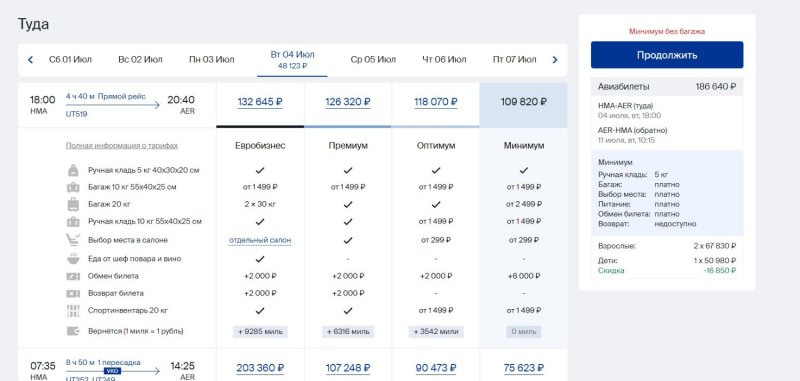This screenshot has height=381, width=800.
Task: Choose Премиум fare for 126 320 ₽
Action: click(x=348, y=102)
